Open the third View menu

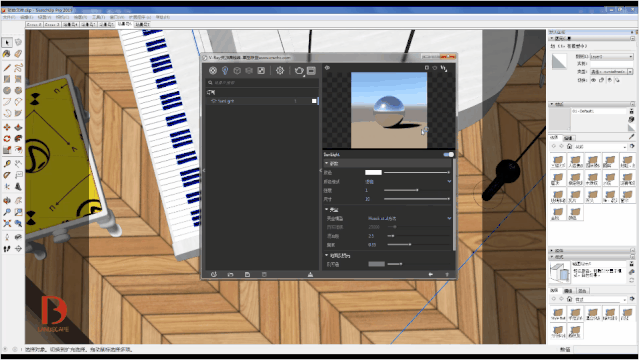tap(44, 17)
